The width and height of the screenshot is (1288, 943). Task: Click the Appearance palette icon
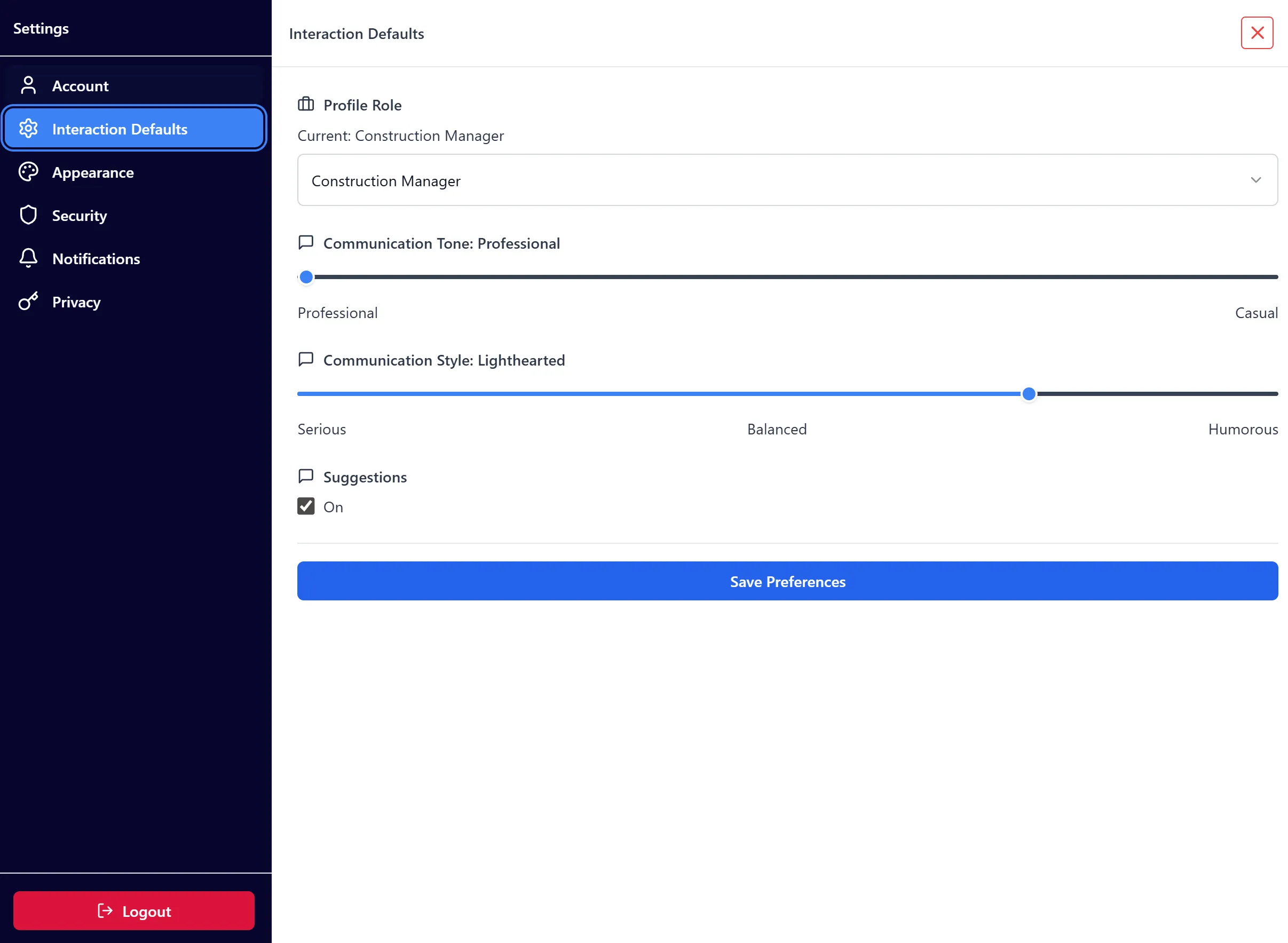[x=28, y=171]
